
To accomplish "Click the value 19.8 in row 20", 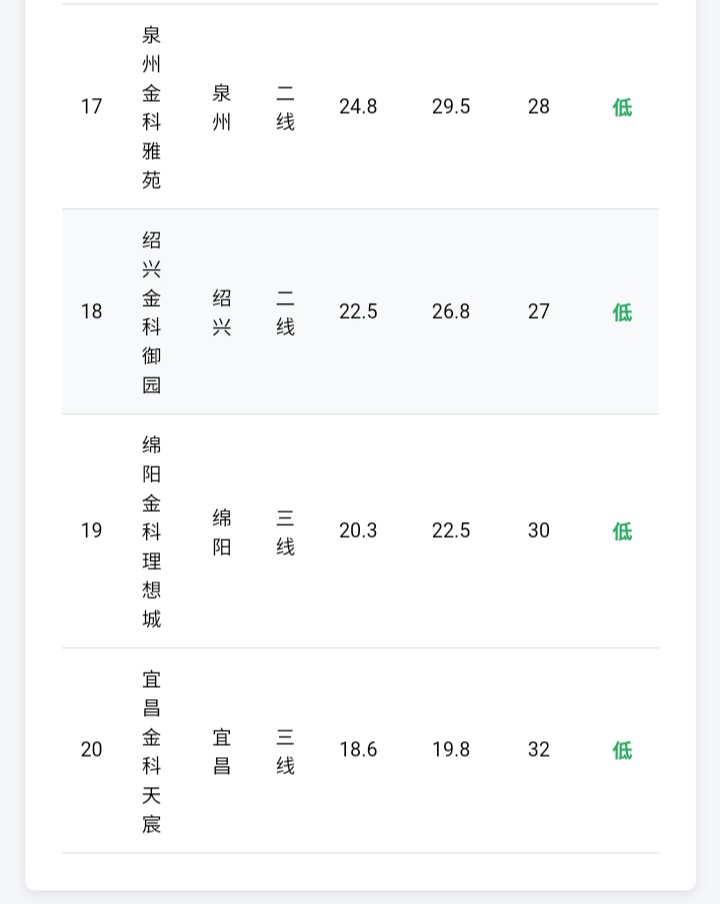I will pos(451,750).
